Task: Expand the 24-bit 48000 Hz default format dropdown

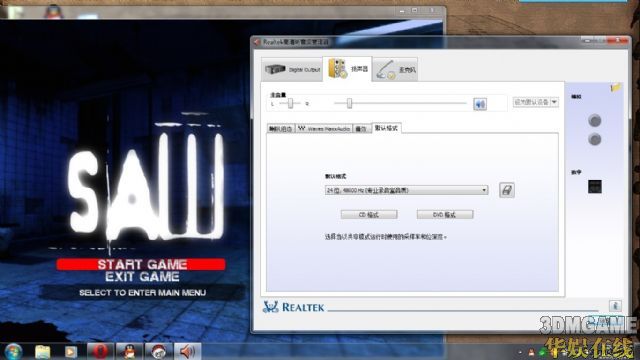Action: tap(406, 190)
